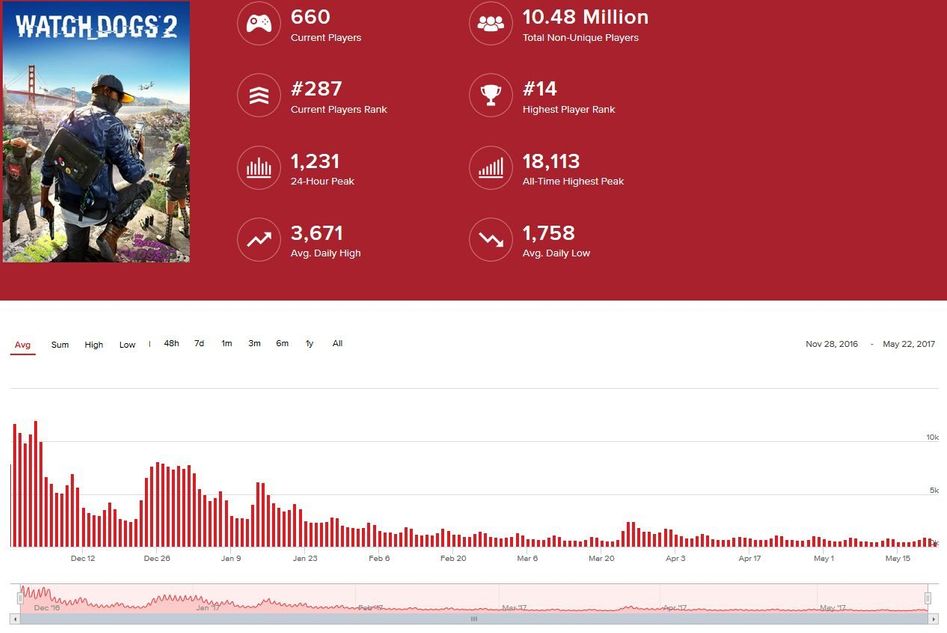Click the navigator scrollbar right arrow
Viewport: 947px width, 633px height.
coord(934,619)
